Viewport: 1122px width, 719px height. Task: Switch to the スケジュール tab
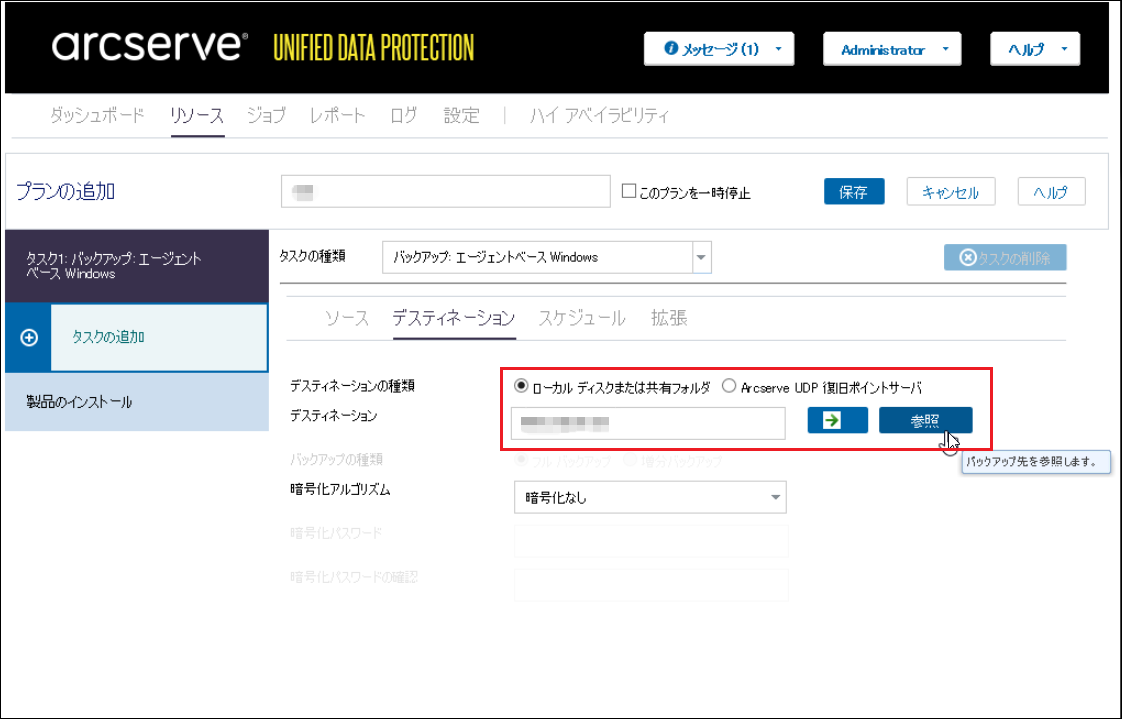click(582, 318)
